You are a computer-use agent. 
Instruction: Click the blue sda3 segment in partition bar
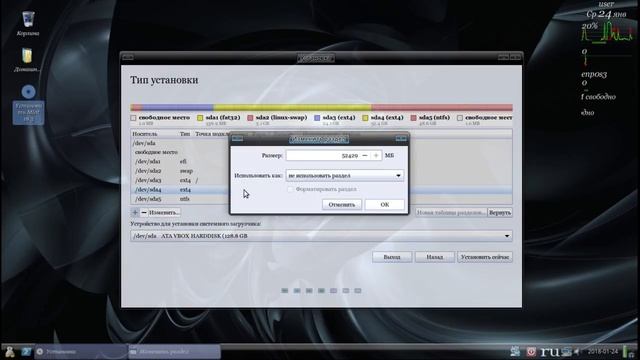pos(178,107)
